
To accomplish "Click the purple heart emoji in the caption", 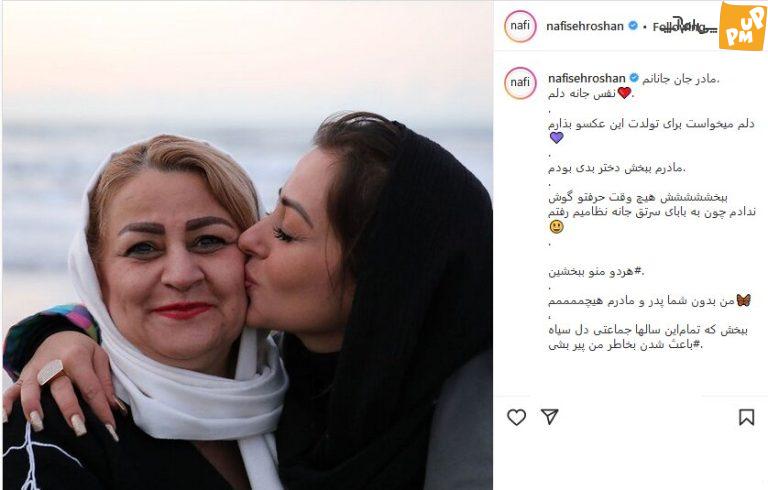I will click(556, 138).
